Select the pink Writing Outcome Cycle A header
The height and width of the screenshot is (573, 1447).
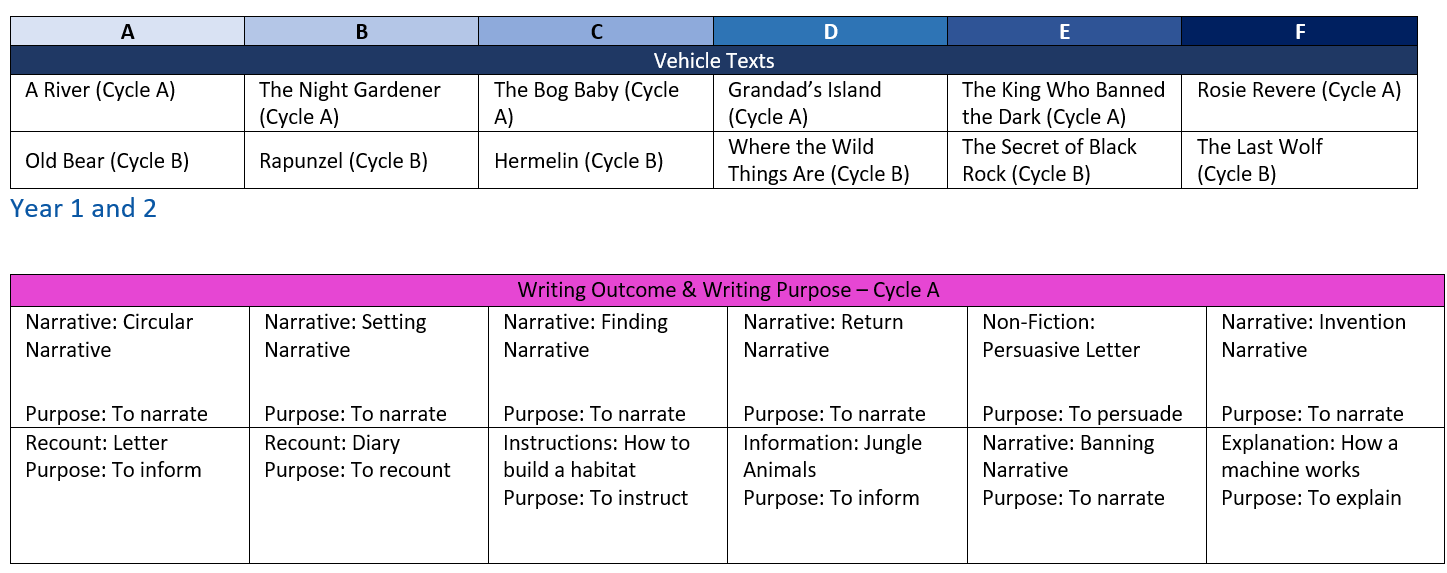[727, 290]
